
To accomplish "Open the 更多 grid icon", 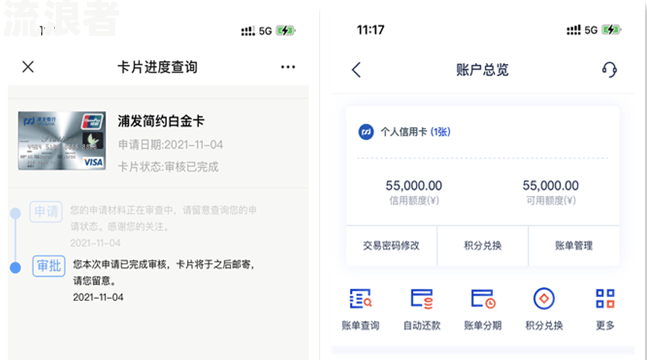I will click(x=605, y=298).
